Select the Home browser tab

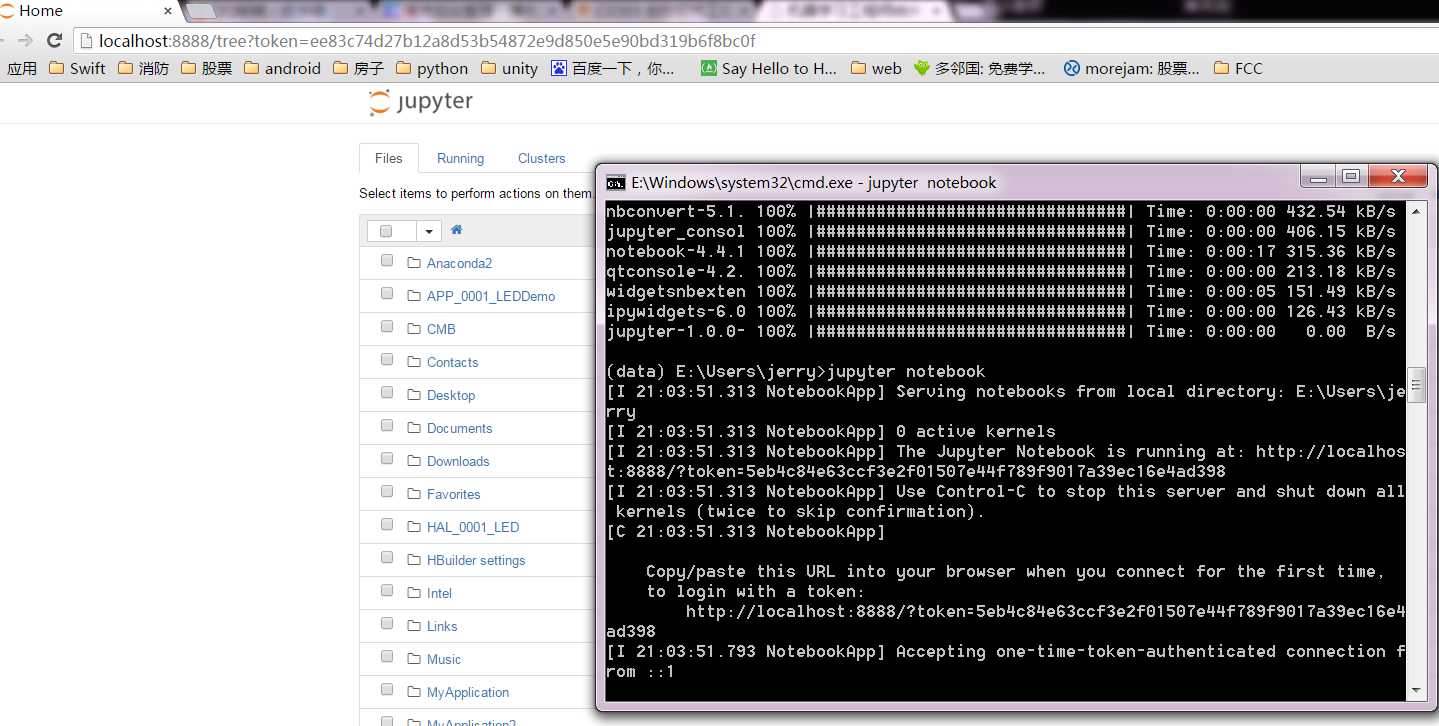point(90,11)
